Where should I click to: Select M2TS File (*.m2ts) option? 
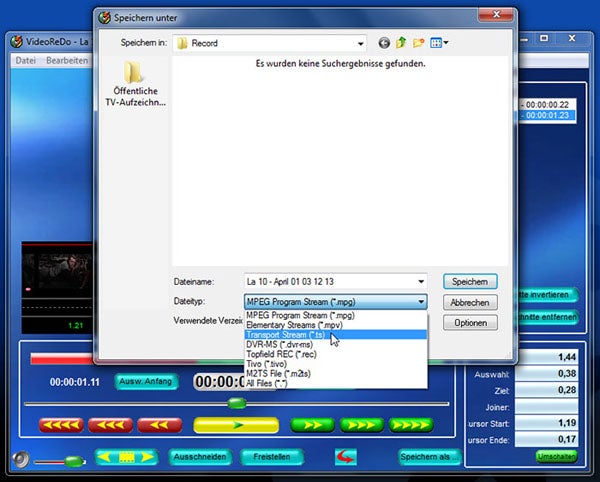click(x=336, y=373)
